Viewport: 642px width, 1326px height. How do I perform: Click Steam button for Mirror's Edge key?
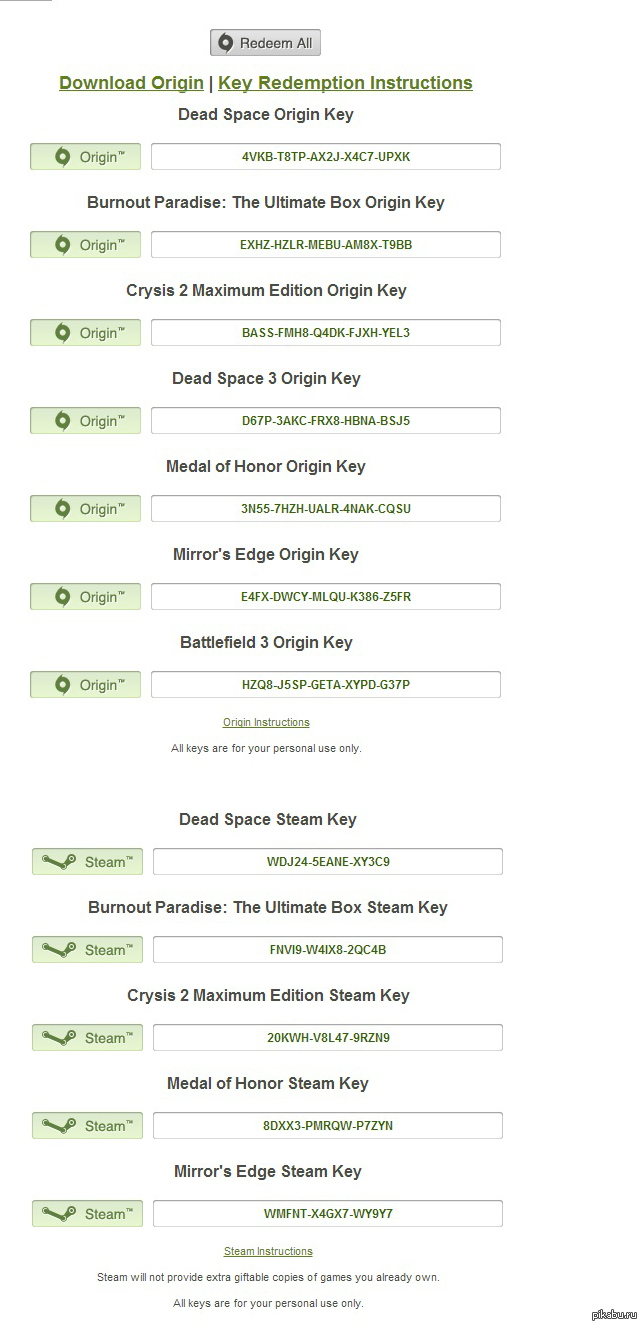[x=87, y=1214]
